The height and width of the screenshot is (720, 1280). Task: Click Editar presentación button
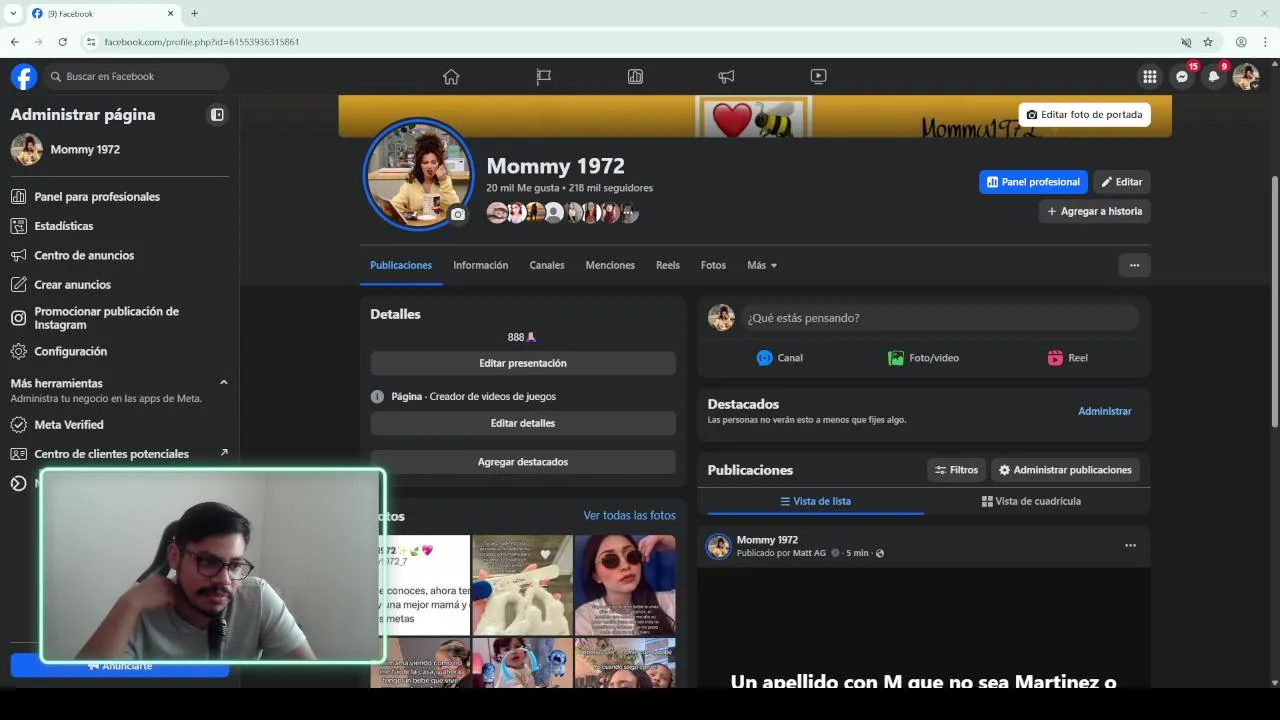pos(523,363)
